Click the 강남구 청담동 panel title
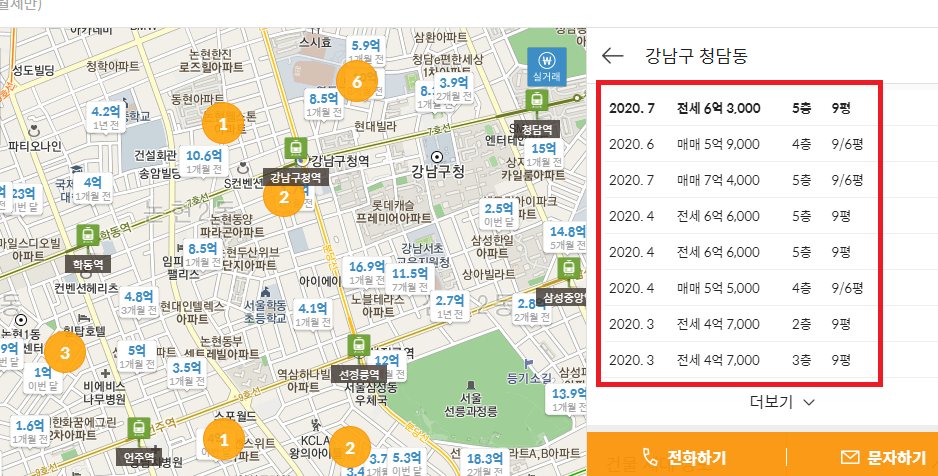 [696, 56]
